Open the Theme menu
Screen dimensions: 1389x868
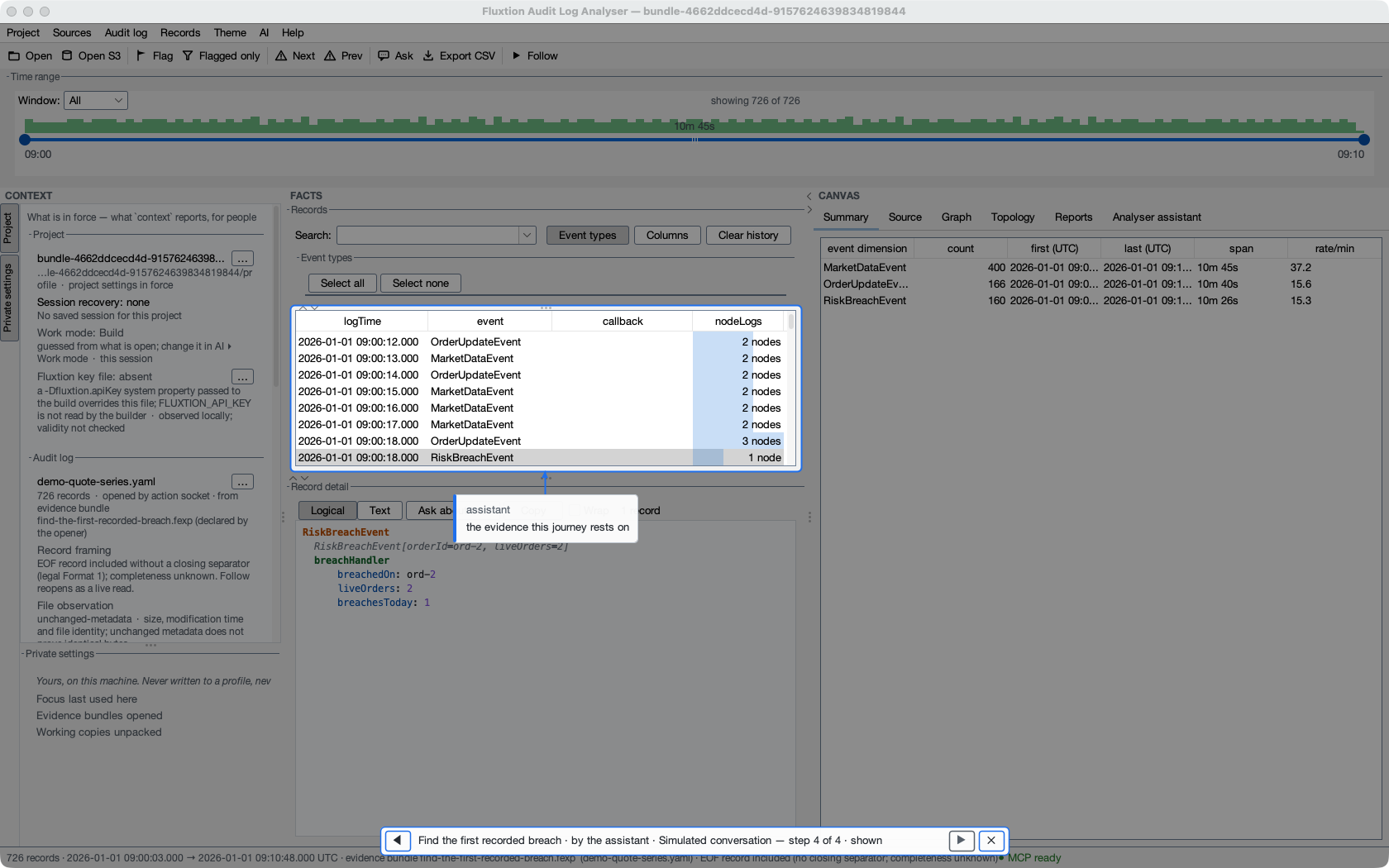click(x=230, y=32)
